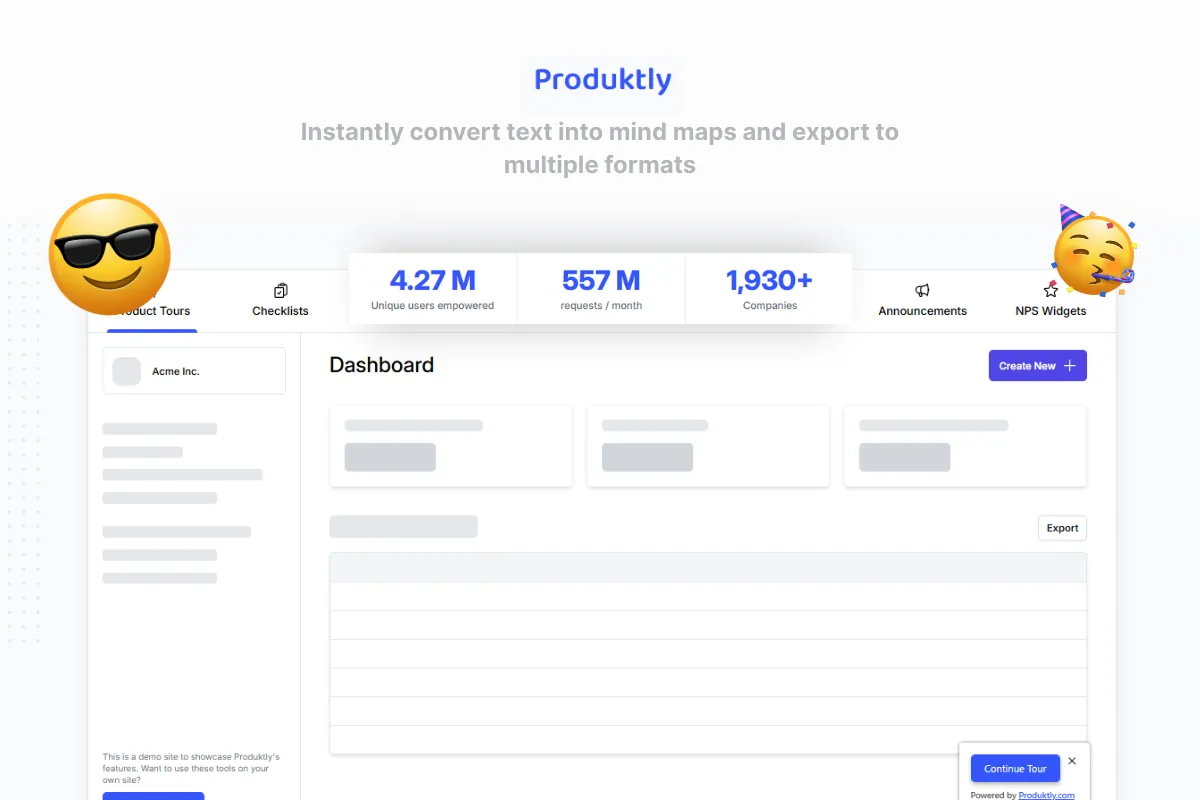Switch to the Announcements tab
The height and width of the screenshot is (800, 1200).
922,300
